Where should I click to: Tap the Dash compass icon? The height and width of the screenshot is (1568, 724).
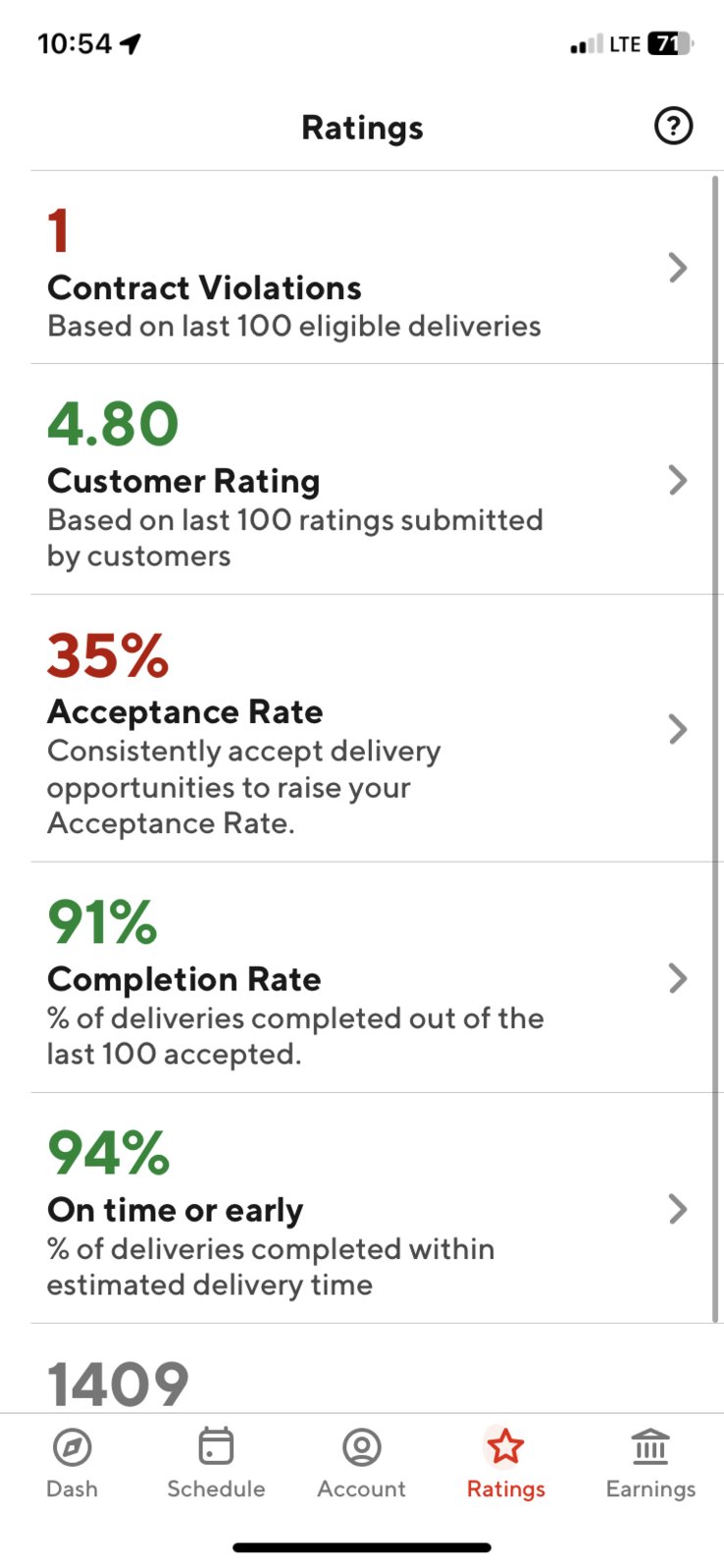point(72,1446)
